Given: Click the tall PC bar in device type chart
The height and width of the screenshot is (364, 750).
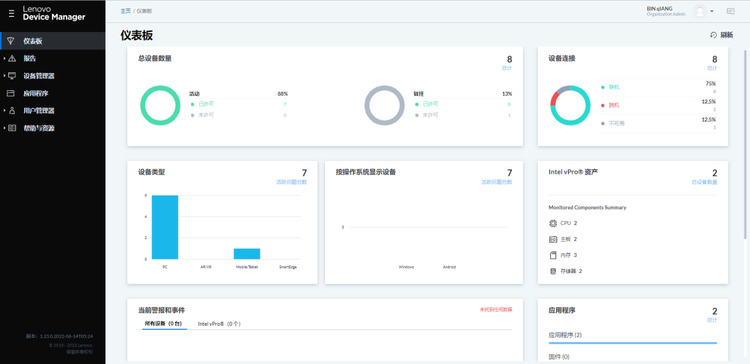Looking at the screenshot, I should [x=165, y=227].
